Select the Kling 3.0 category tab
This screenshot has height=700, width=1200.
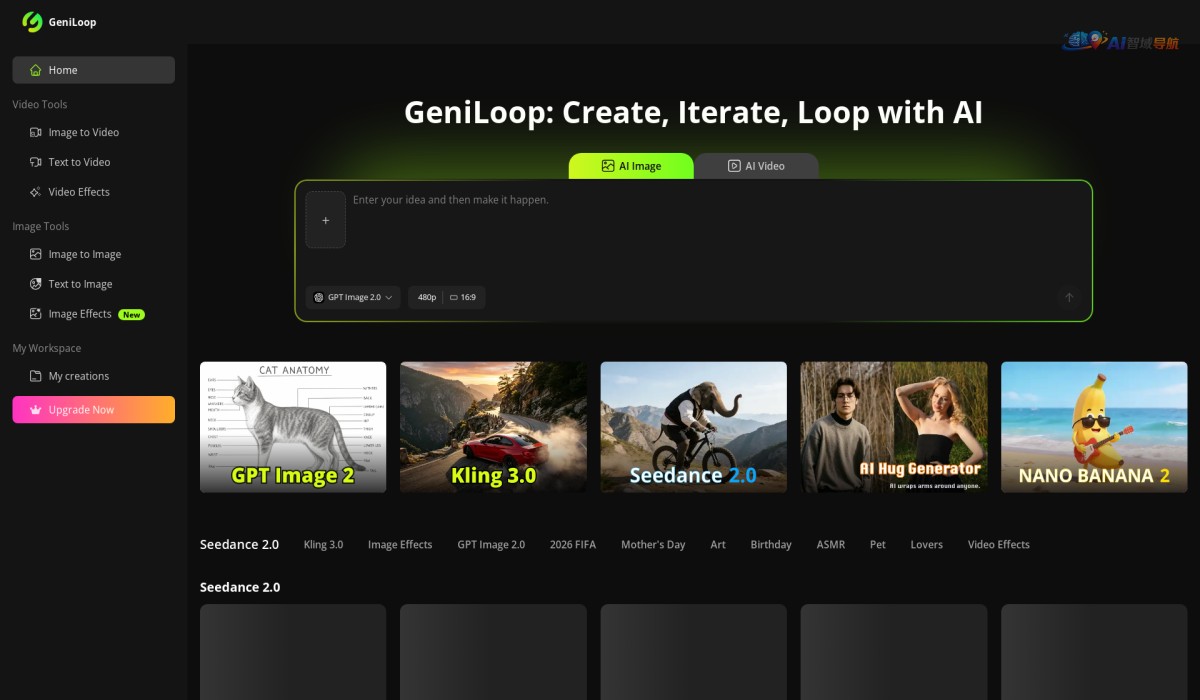(x=323, y=544)
